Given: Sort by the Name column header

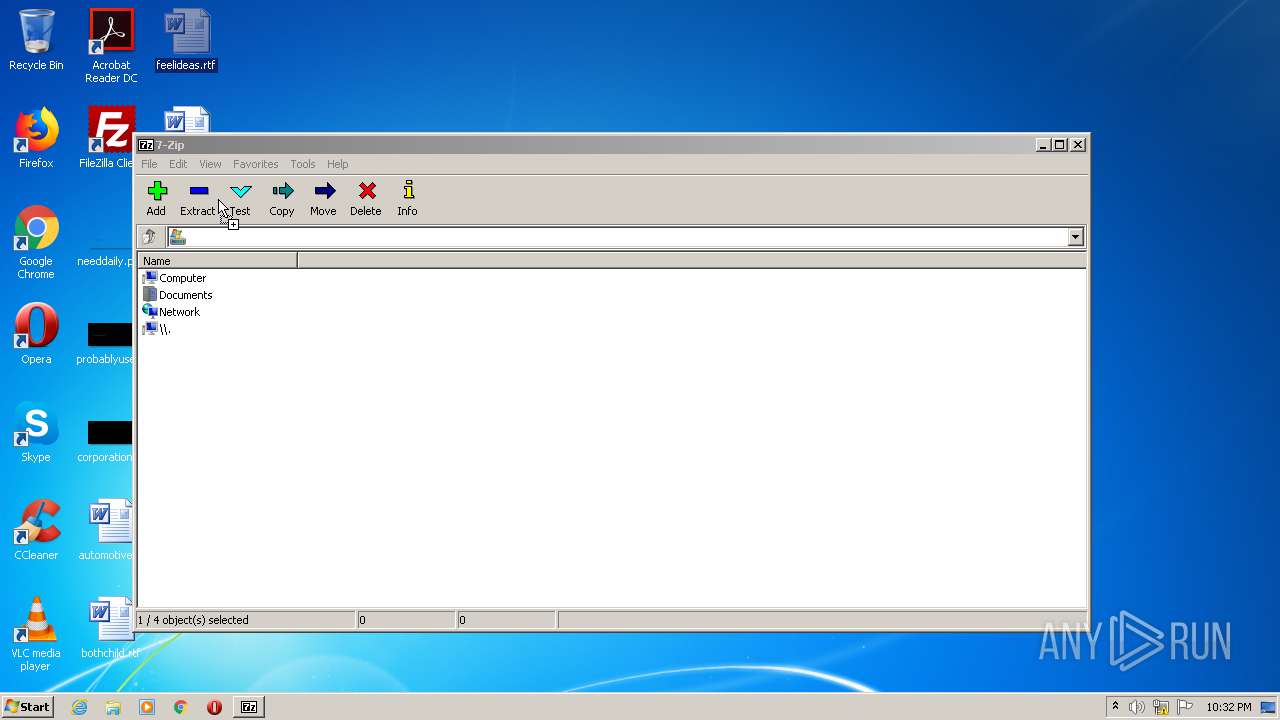Looking at the screenshot, I should (x=217, y=261).
